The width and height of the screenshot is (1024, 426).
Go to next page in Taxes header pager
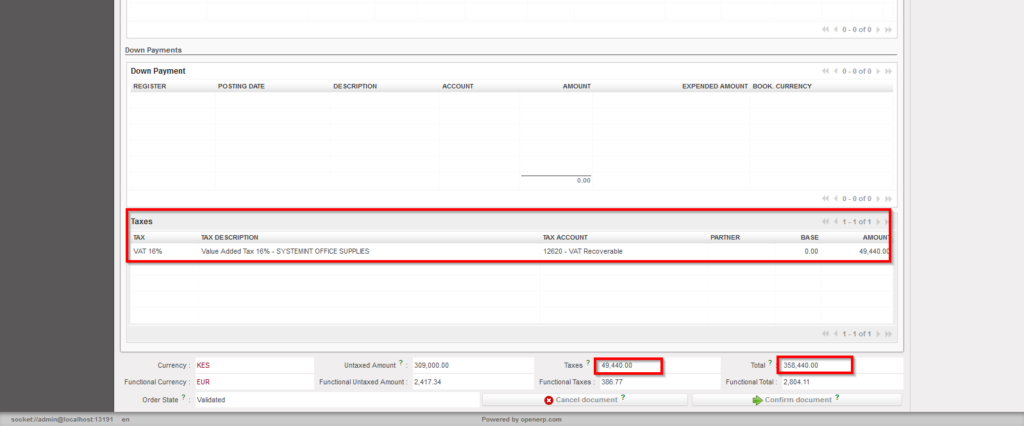[878, 221]
